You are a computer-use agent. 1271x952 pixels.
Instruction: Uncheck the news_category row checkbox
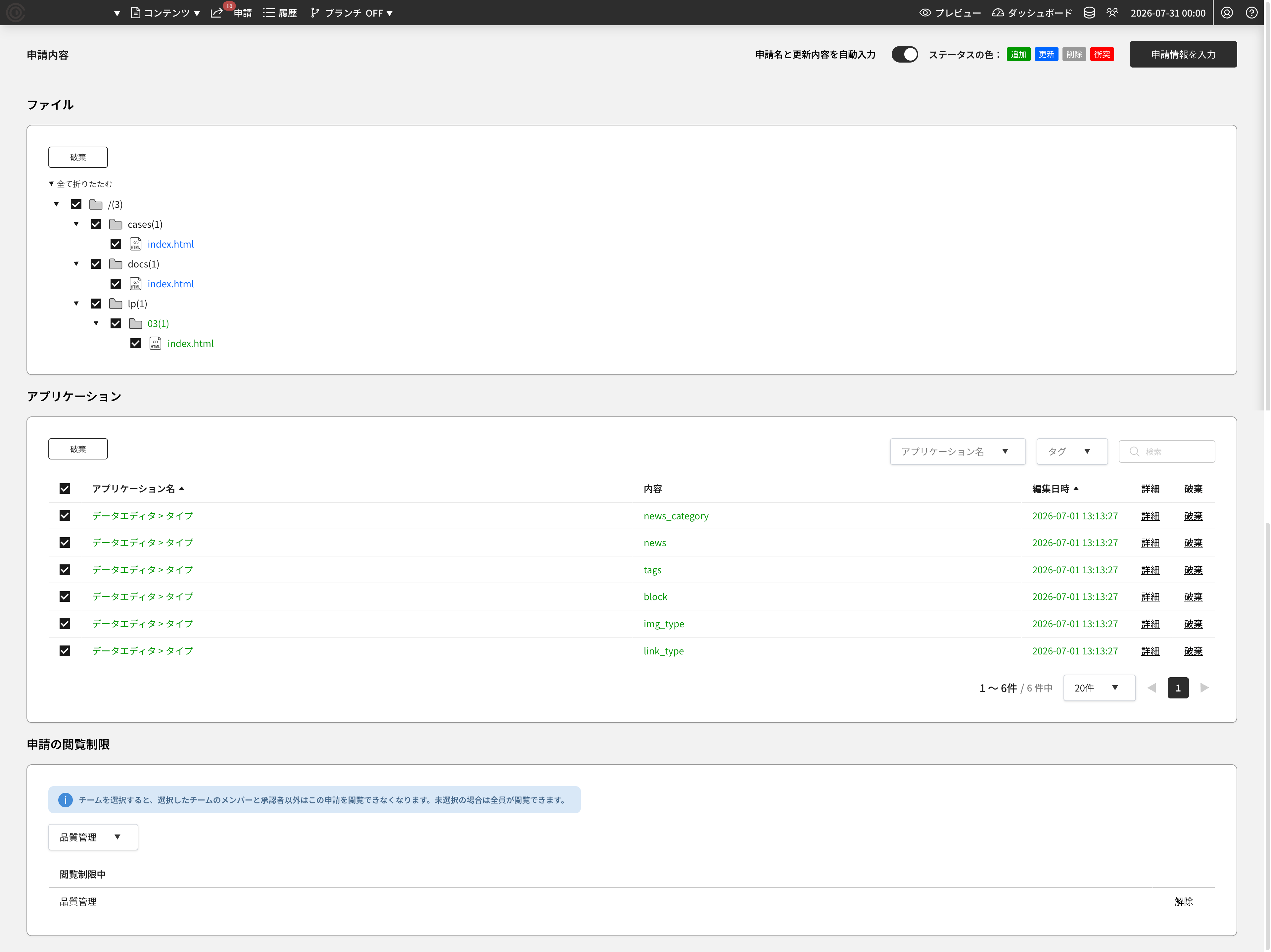pos(65,515)
